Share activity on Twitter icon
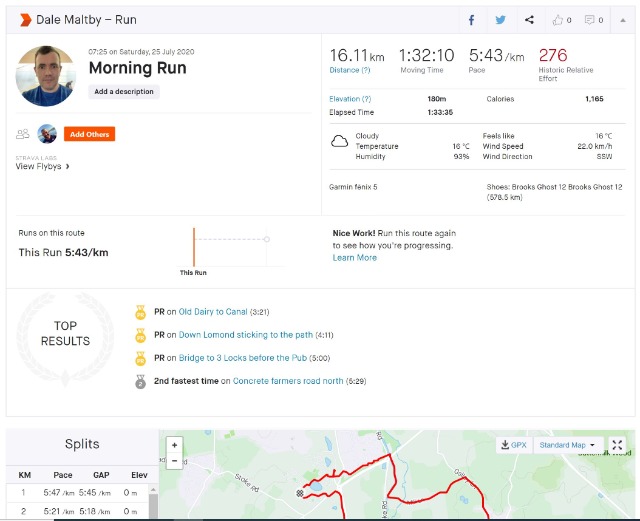Image resolution: width=640 pixels, height=521 pixels. 500,20
